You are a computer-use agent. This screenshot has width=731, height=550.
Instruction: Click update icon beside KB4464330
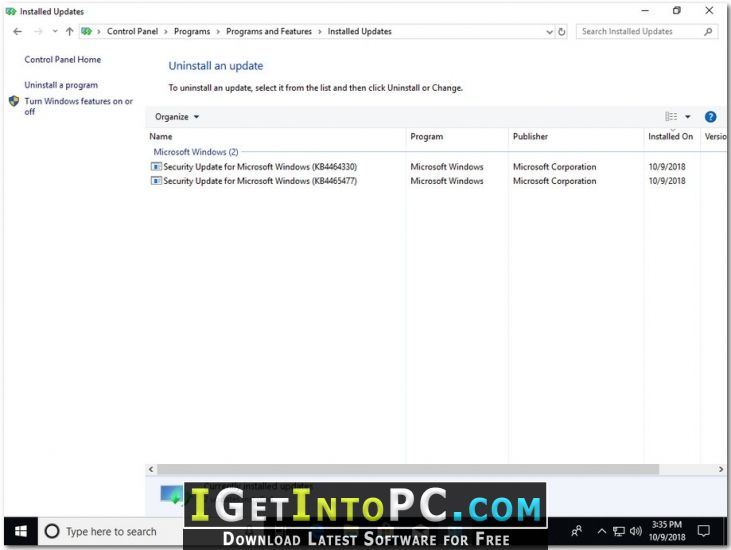click(156, 166)
